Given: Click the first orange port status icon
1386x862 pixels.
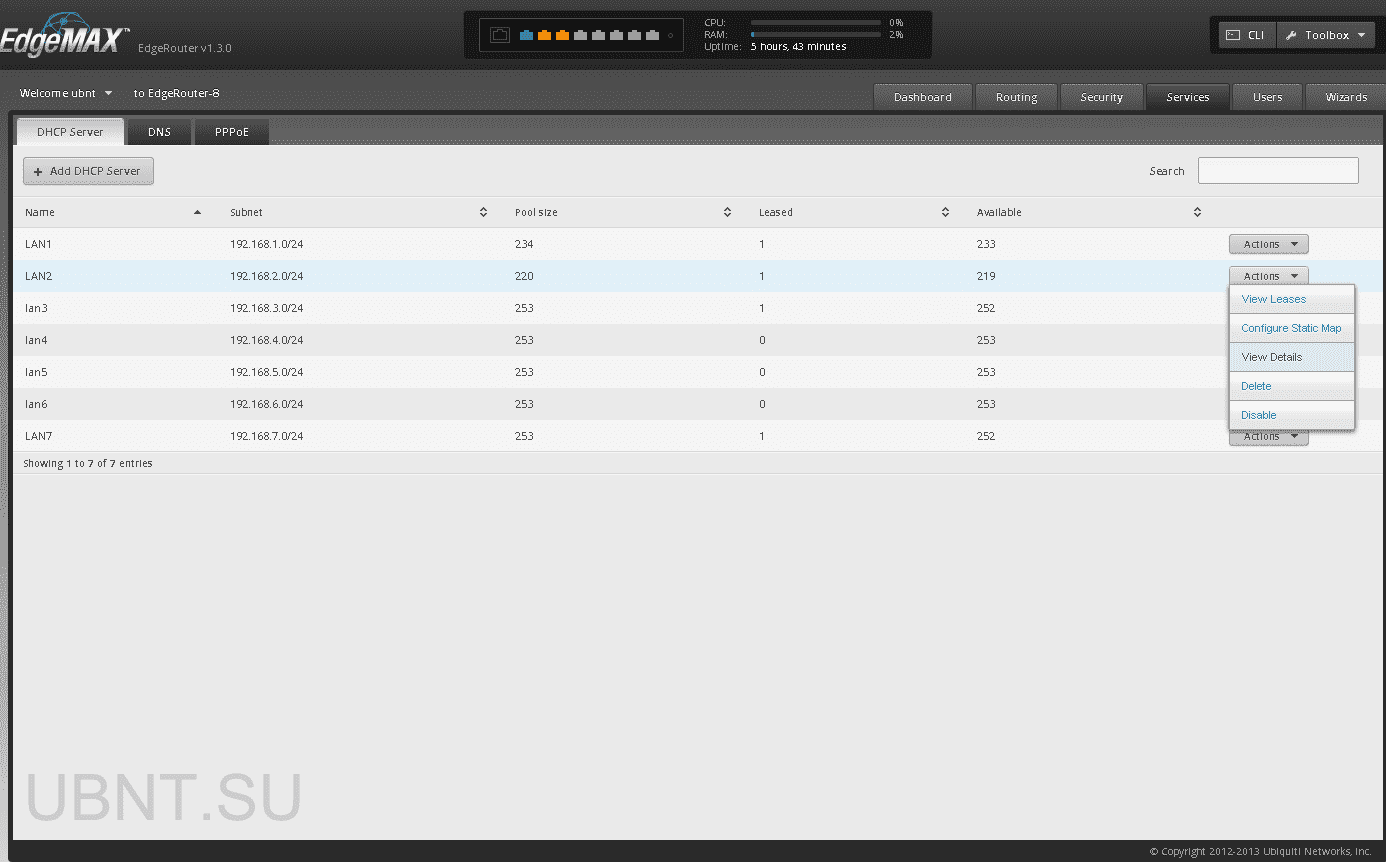Looking at the screenshot, I should (545, 34).
